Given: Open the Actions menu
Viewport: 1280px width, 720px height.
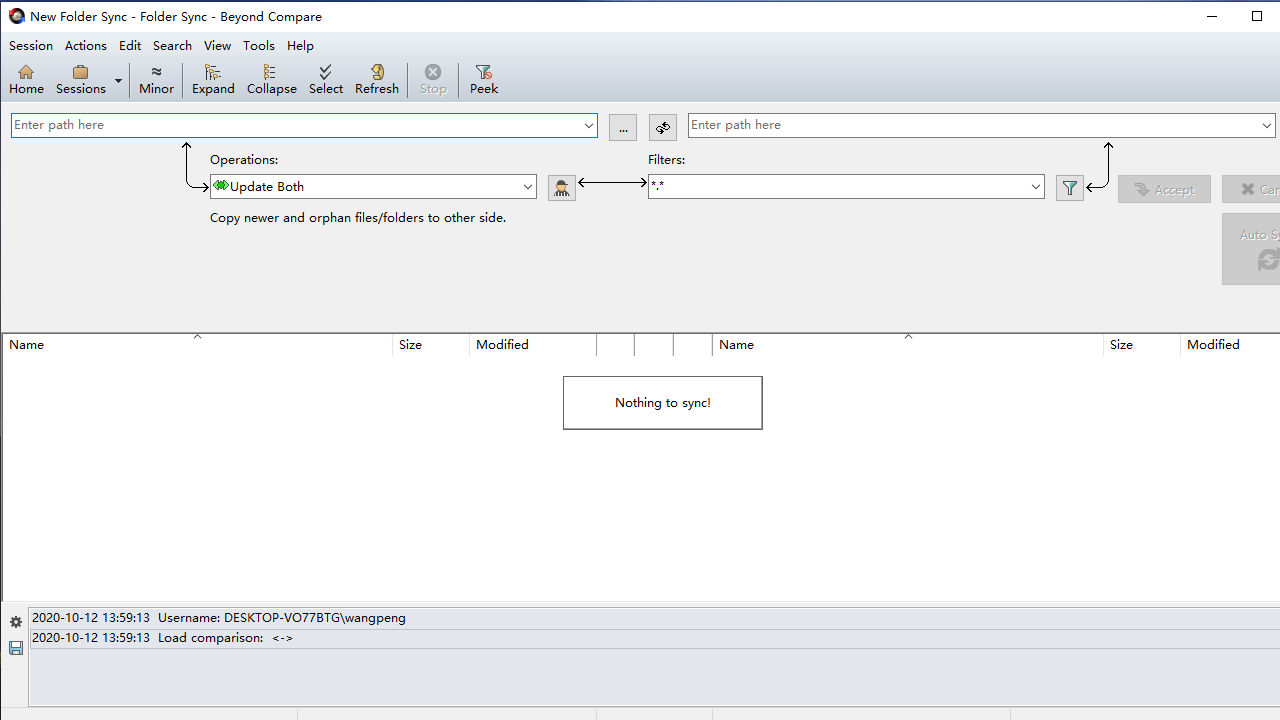Looking at the screenshot, I should pyautogui.click(x=85, y=45).
